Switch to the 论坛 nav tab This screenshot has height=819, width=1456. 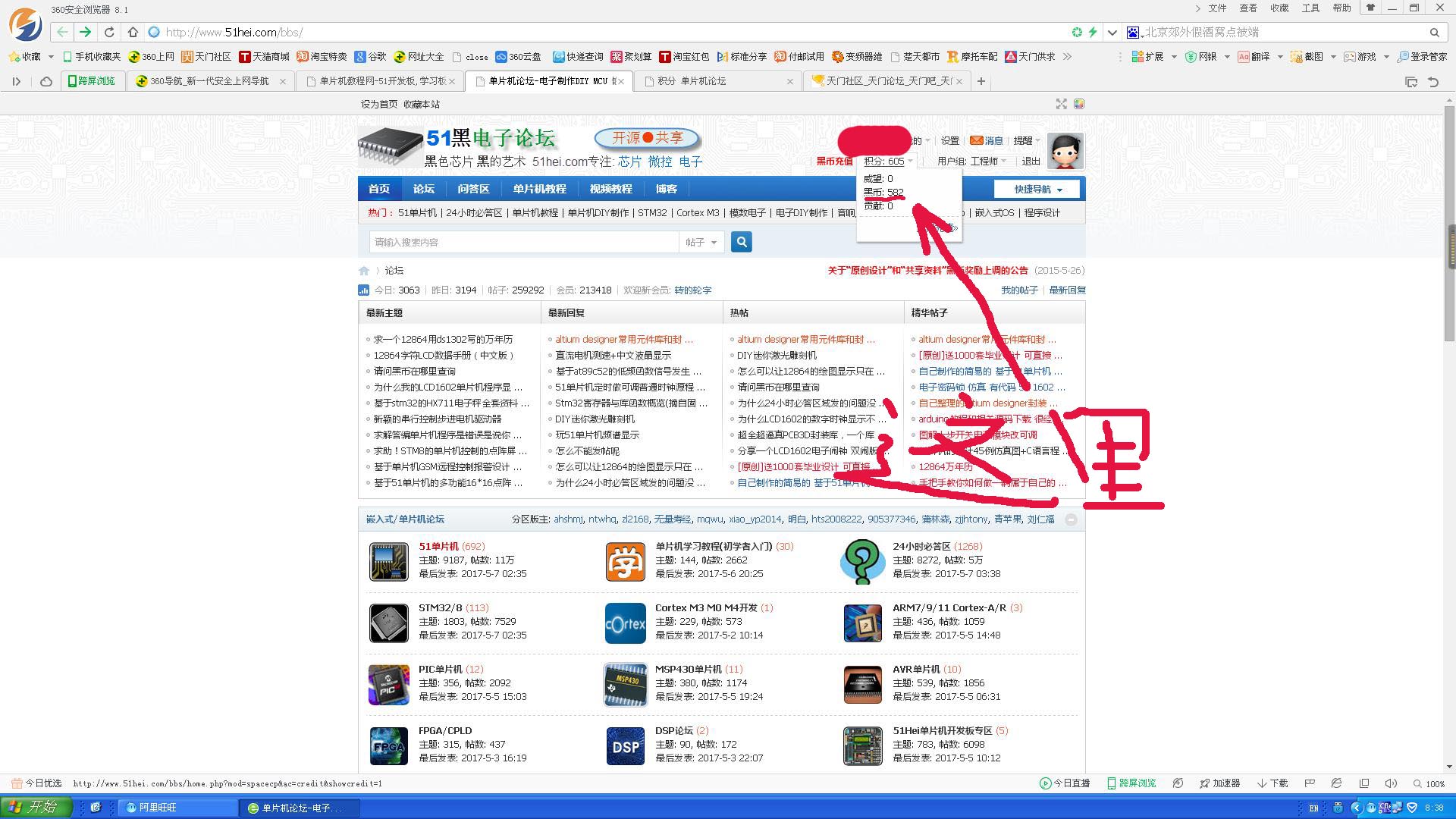pyautogui.click(x=423, y=189)
